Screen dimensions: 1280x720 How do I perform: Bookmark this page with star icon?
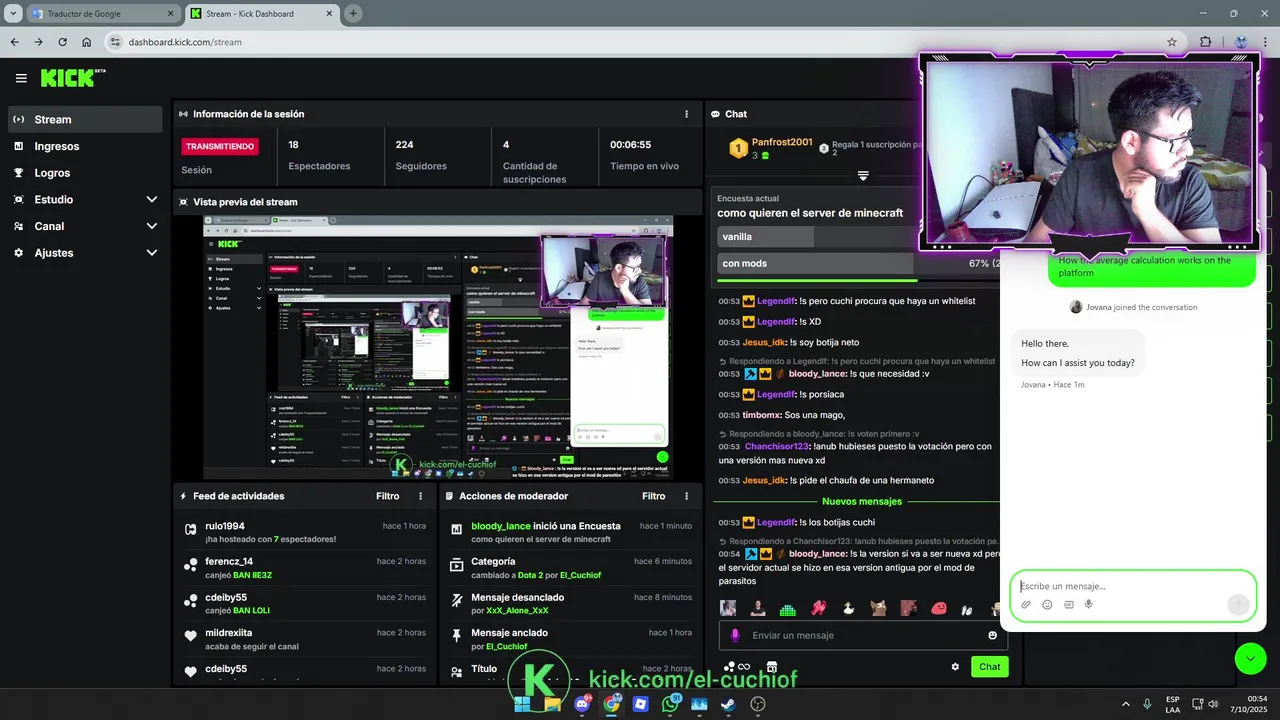point(1172,42)
